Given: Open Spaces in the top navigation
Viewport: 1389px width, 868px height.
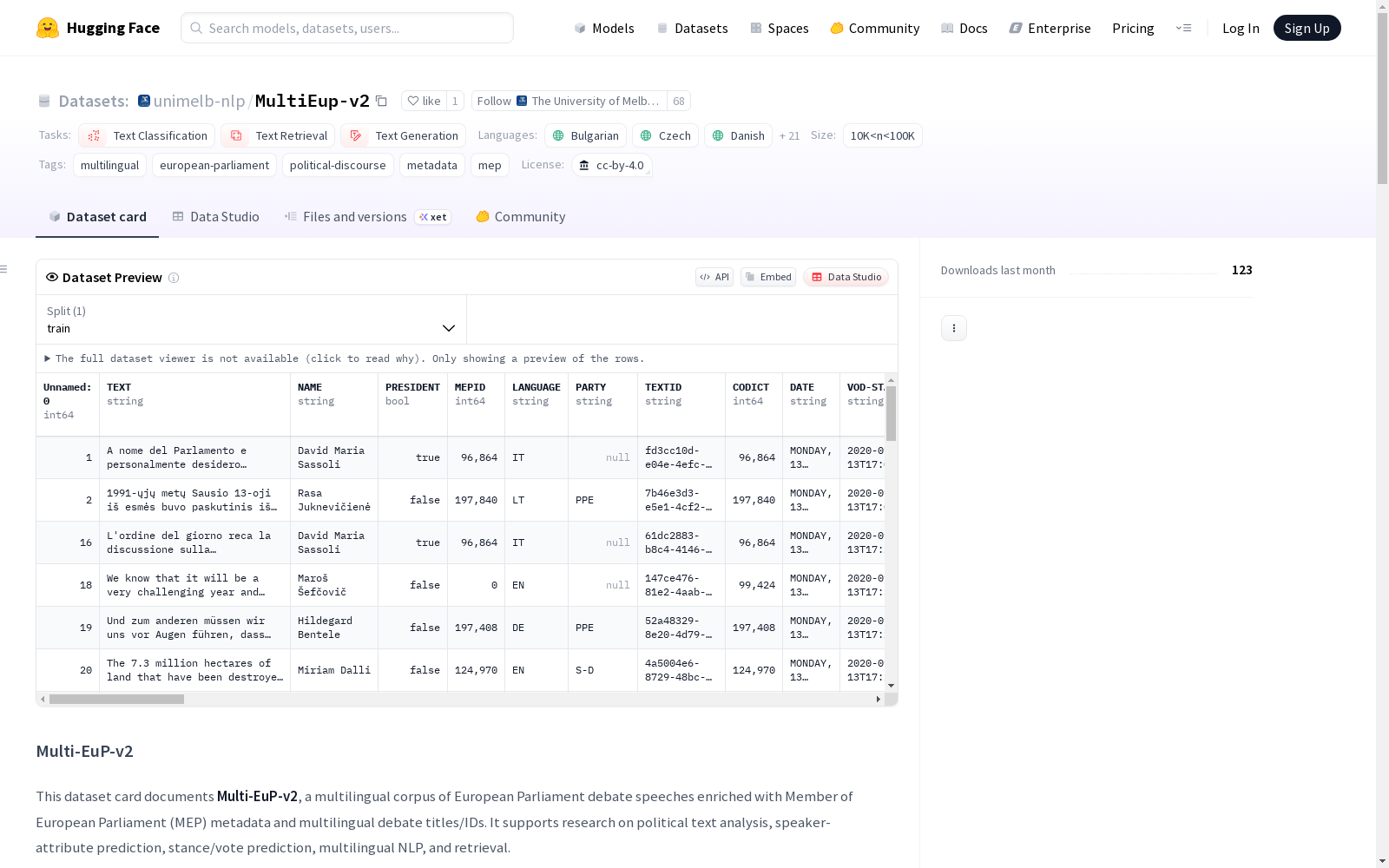Looking at the screenshot, I should [780, 28].
